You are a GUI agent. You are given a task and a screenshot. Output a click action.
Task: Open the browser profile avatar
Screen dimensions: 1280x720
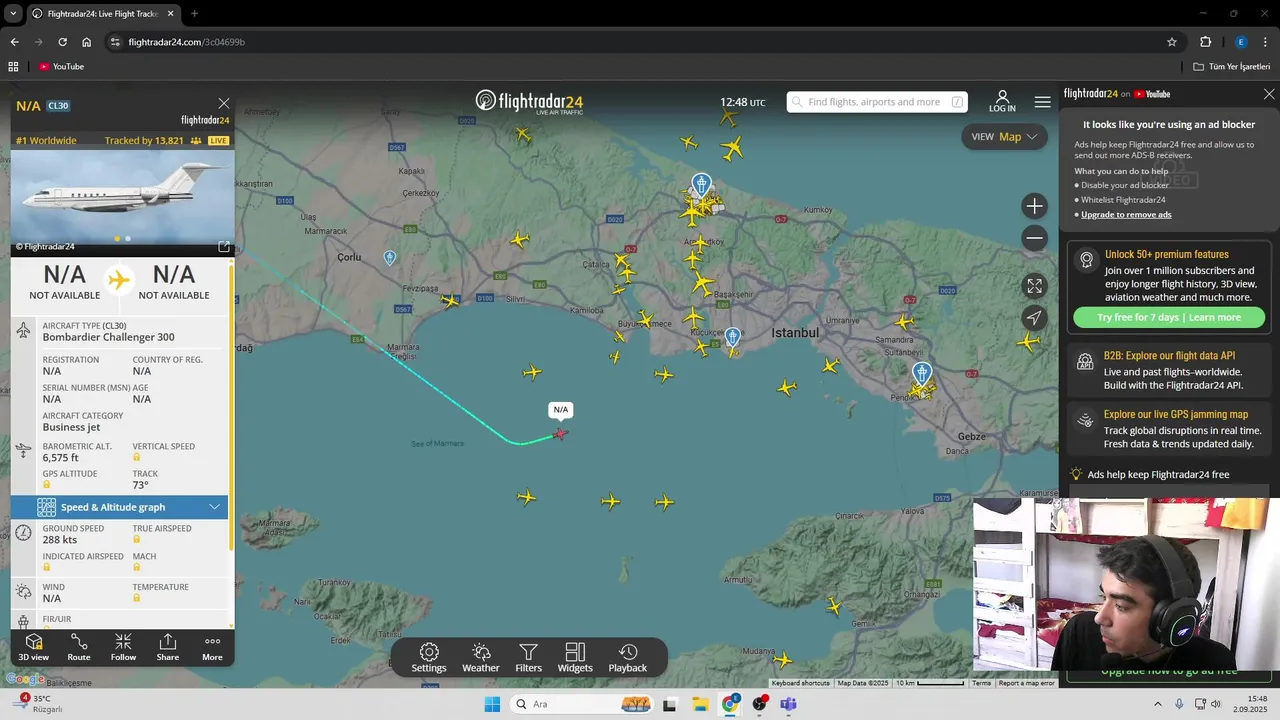[x=1241, y=42]
